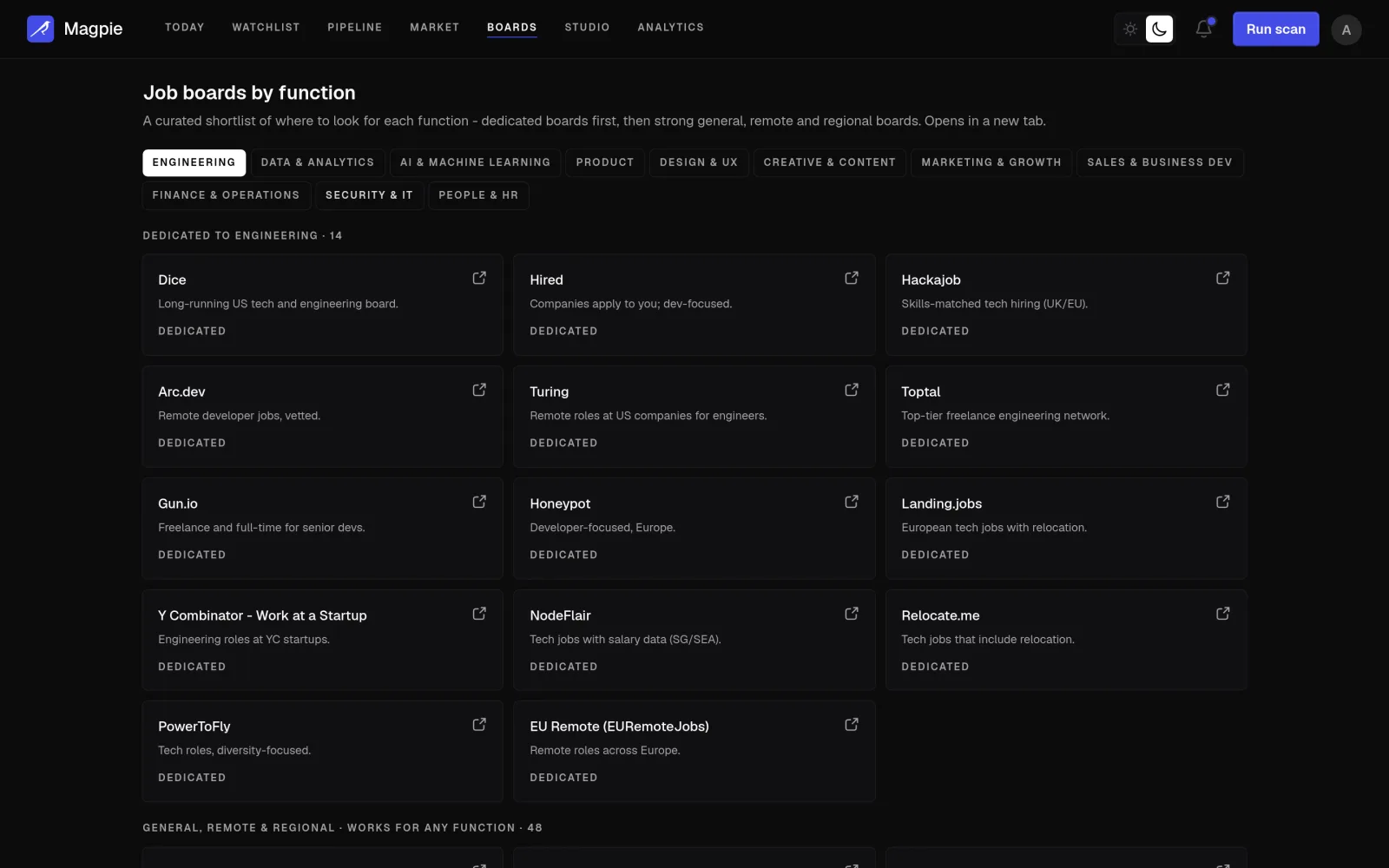
Task: Open the Studio nav tab
Action: click(x=588, y=28)
